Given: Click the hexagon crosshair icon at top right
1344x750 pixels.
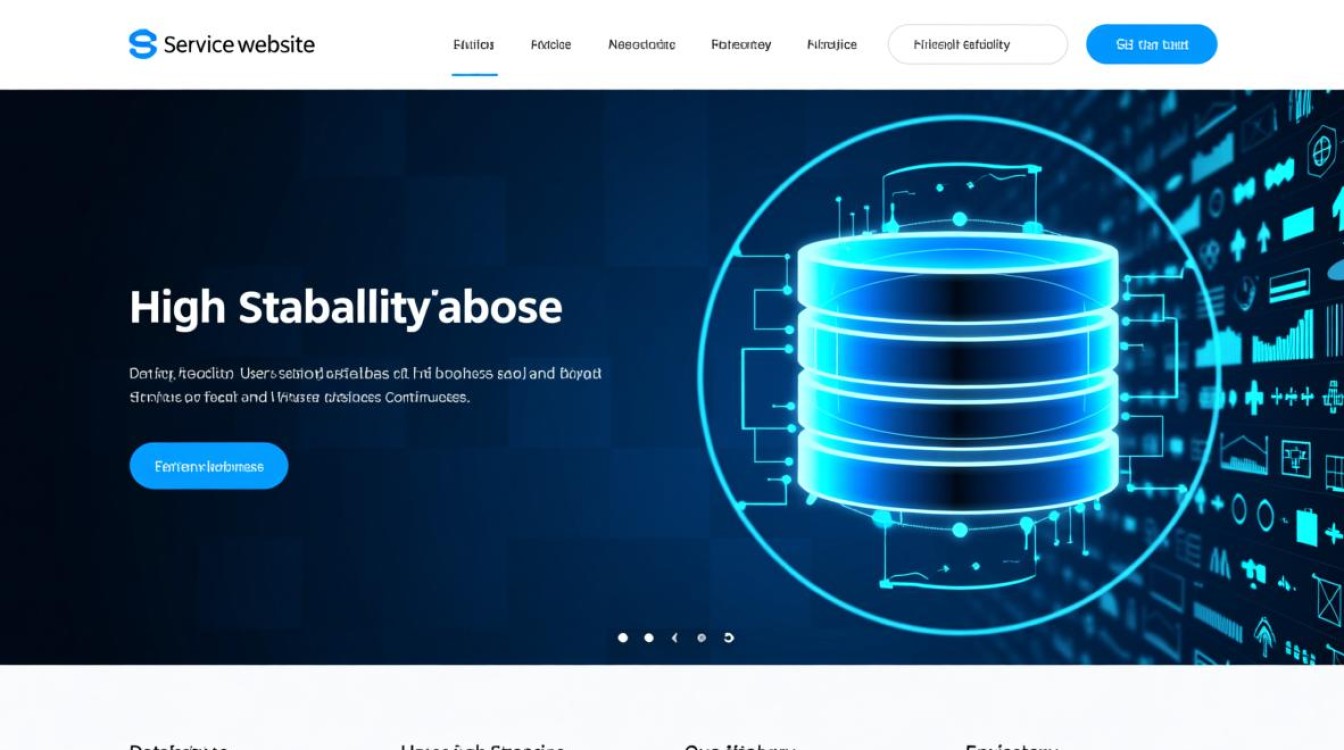Looking at the screenshot, I should [x=1321, y=152].
